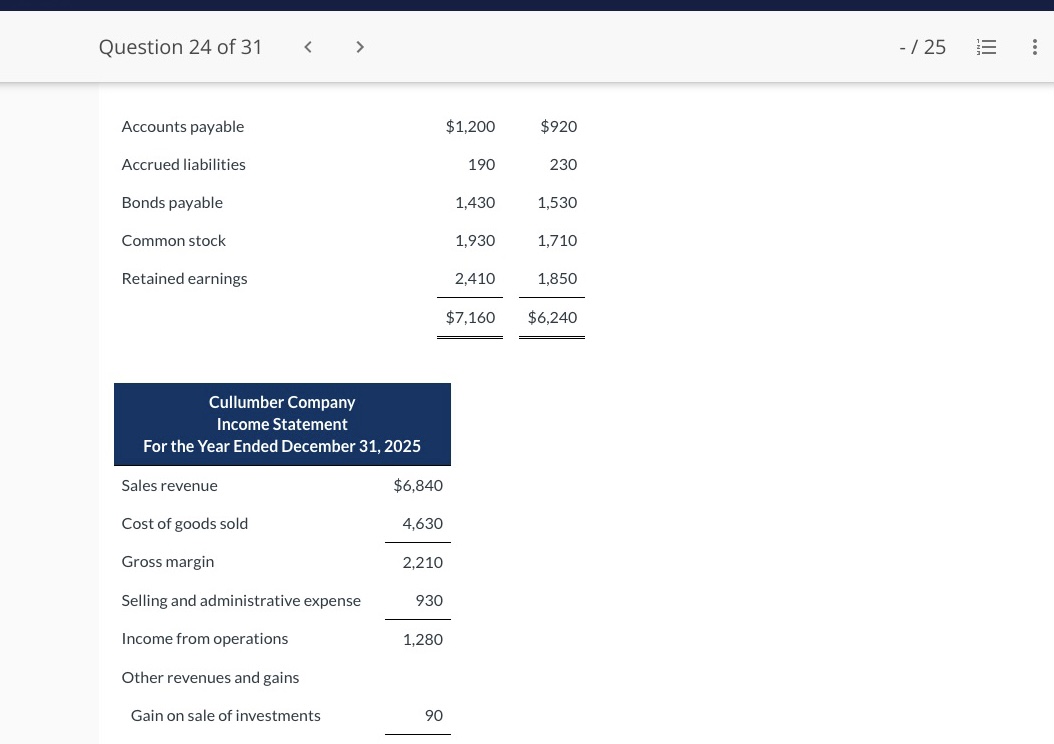The width and height of the screenshot is (1054, 744).
Task: Expand the question overview via list icon
Action: (x=986, y=46)
